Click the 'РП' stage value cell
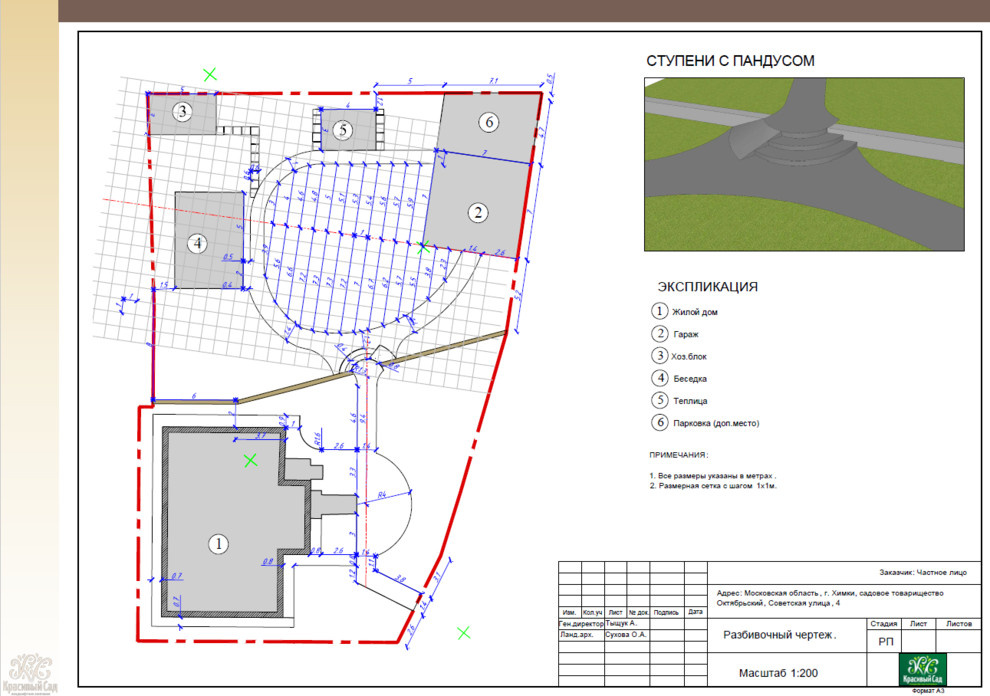 pos(885,642)
